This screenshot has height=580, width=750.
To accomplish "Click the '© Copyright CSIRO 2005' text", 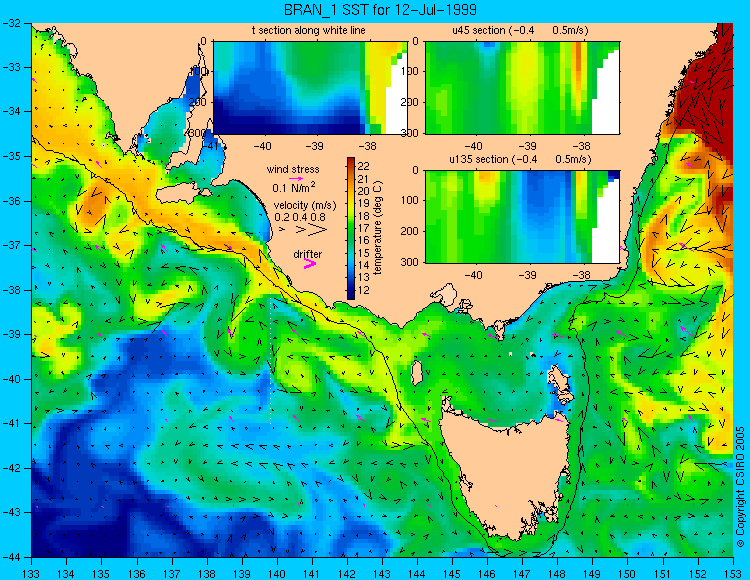I will [x=740, y=487].
